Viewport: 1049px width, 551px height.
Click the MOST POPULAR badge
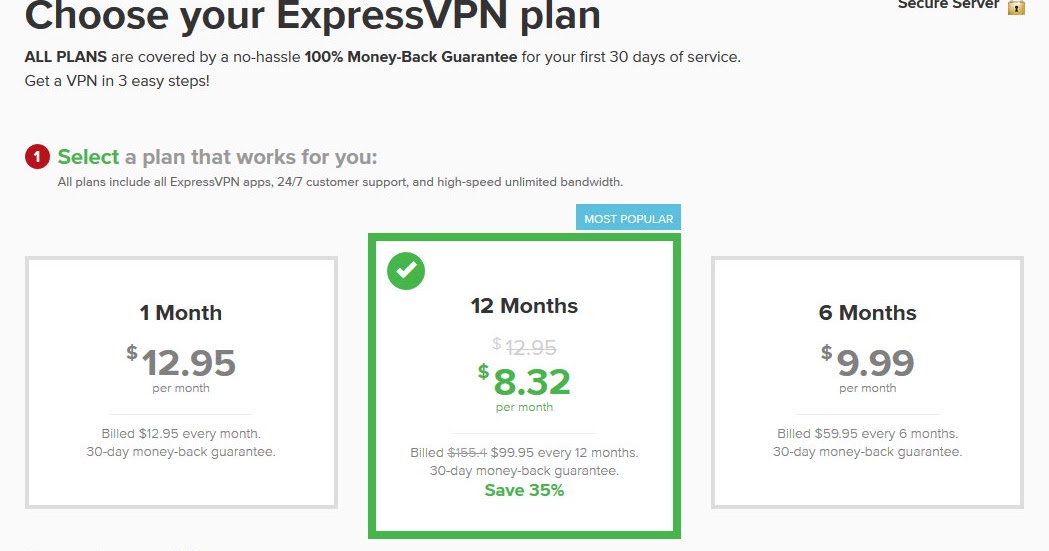point(628,219)
